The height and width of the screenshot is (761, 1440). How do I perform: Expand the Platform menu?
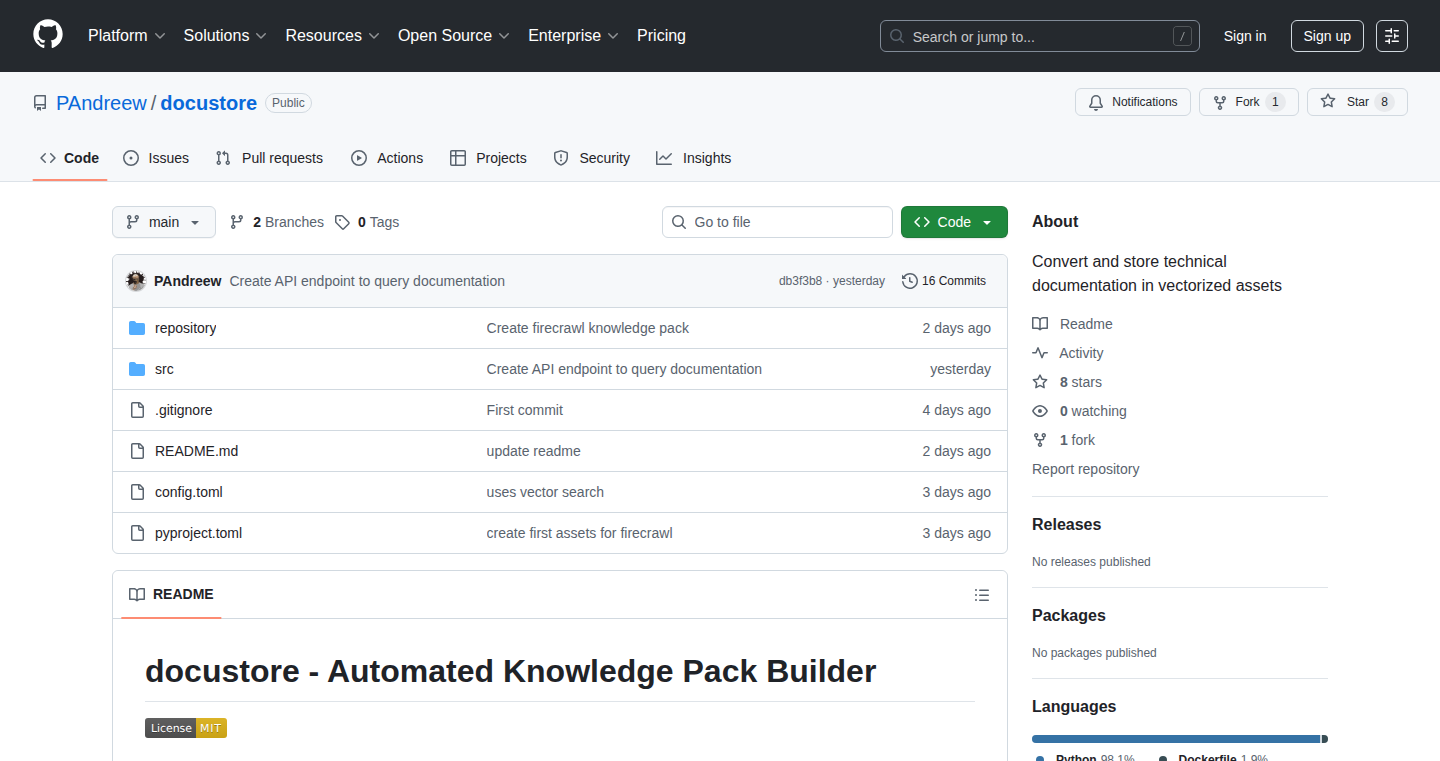pyautogui.click(x=127, y=35)
